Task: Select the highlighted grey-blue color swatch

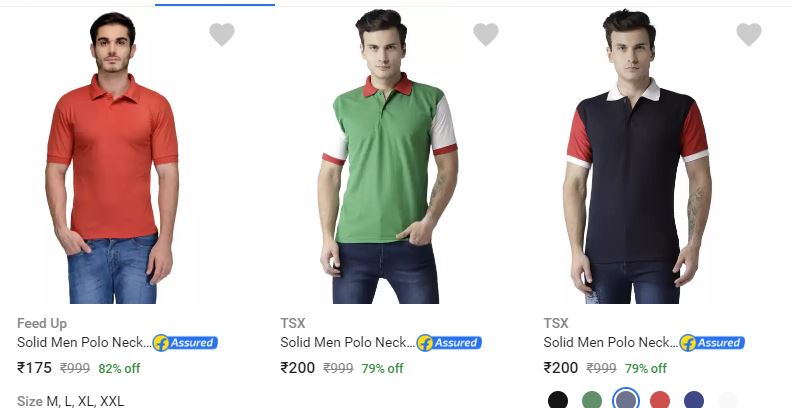Action: click(x=626, y=401)
